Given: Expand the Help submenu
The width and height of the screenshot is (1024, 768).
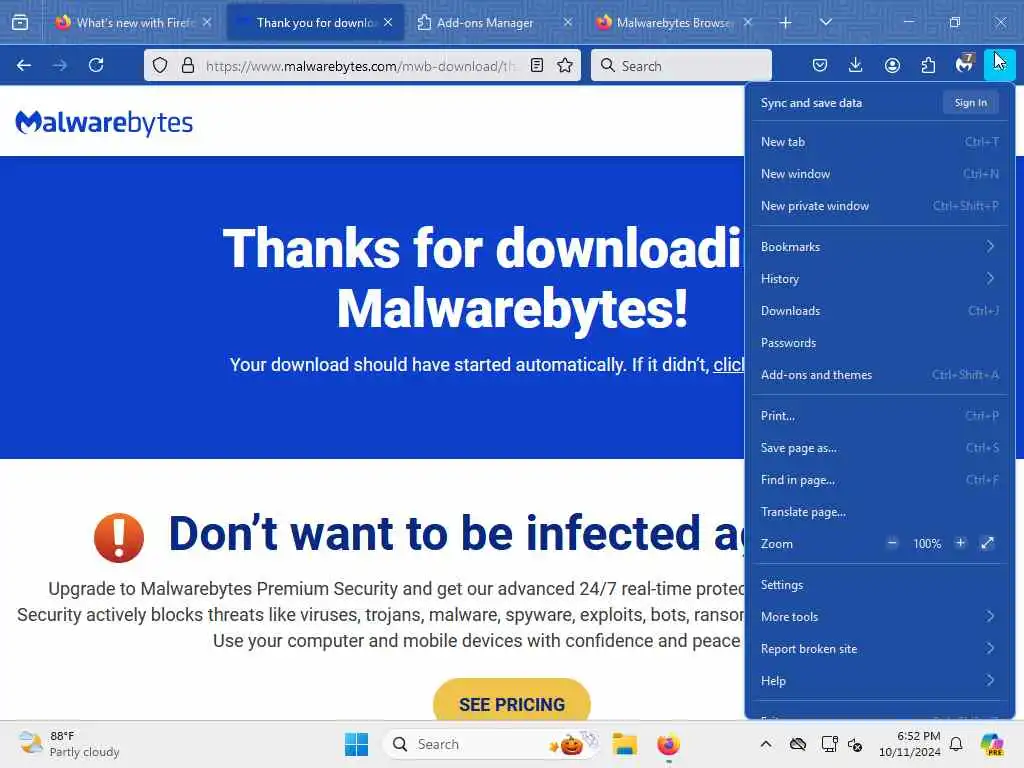Looking at the screenshot, I should click(879, 681).
